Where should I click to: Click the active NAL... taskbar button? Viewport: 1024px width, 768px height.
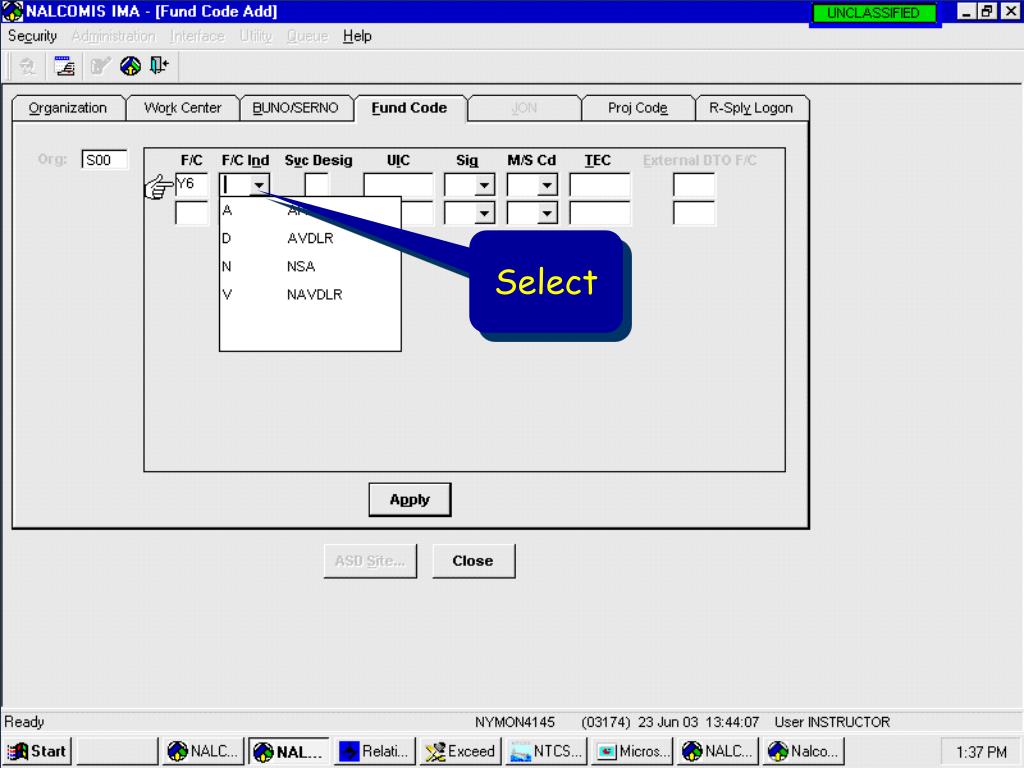290,751
